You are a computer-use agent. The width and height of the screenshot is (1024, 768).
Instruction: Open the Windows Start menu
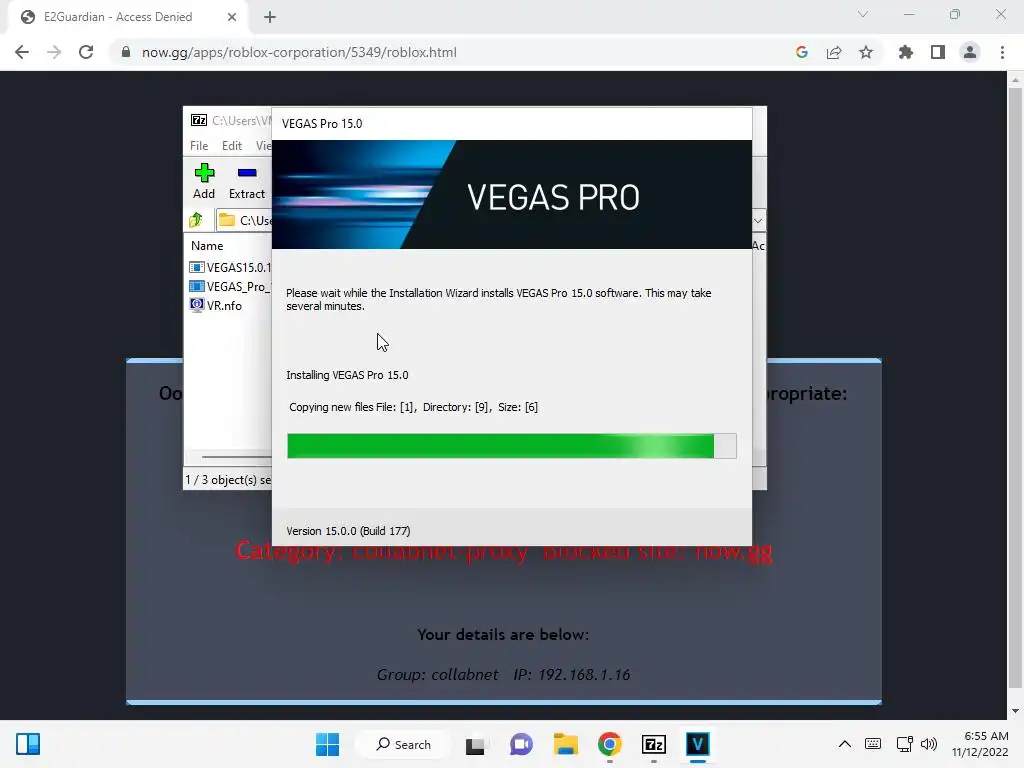point(327,744)
